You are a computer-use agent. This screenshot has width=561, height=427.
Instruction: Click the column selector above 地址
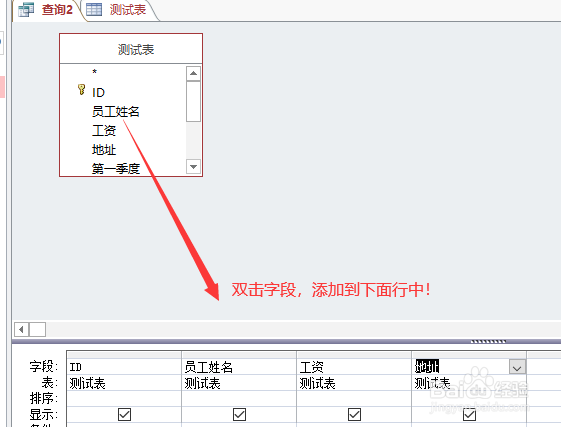tap(469, 355)
